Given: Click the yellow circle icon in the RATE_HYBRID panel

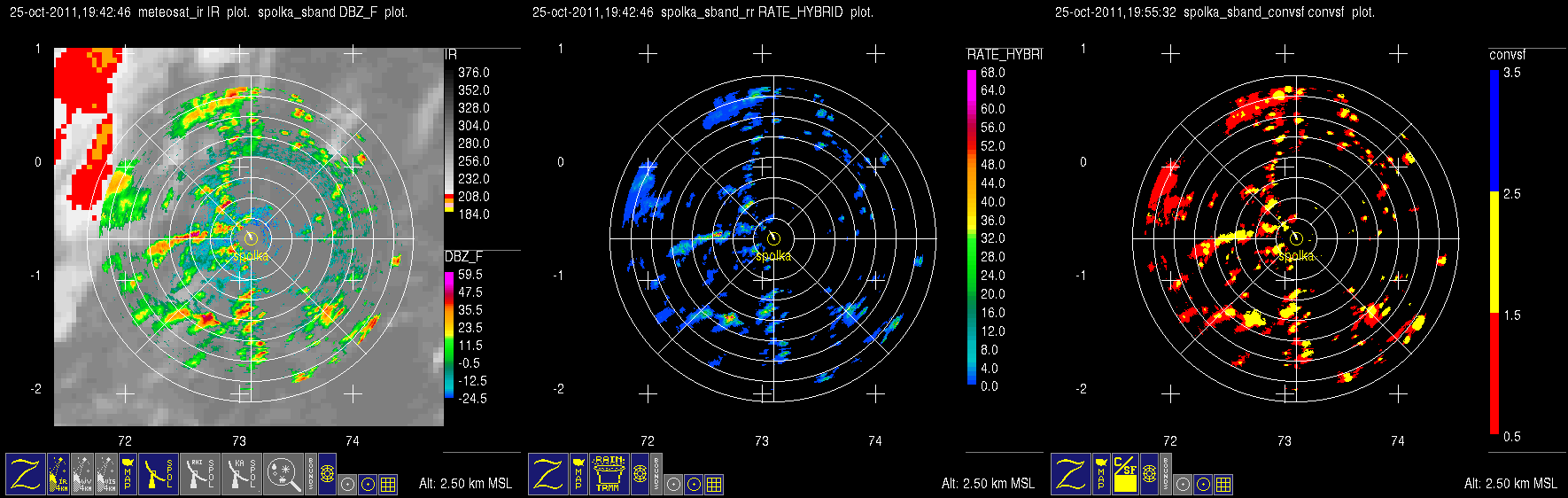Looking at the screenshot, I should coord(694,485).
